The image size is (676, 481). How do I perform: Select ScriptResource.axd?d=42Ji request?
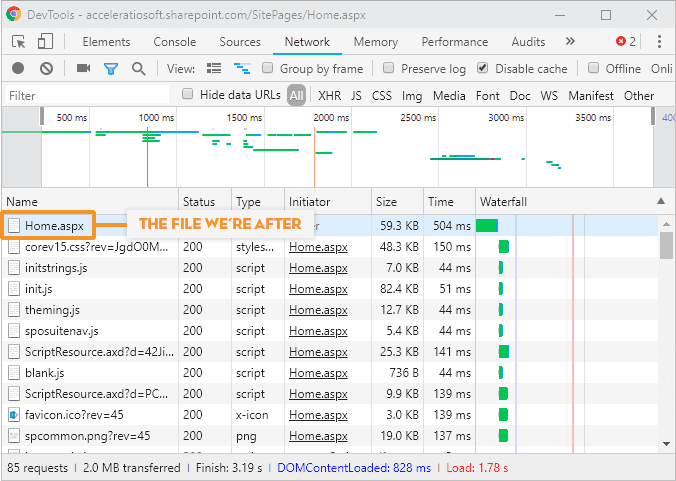(99, 352)
